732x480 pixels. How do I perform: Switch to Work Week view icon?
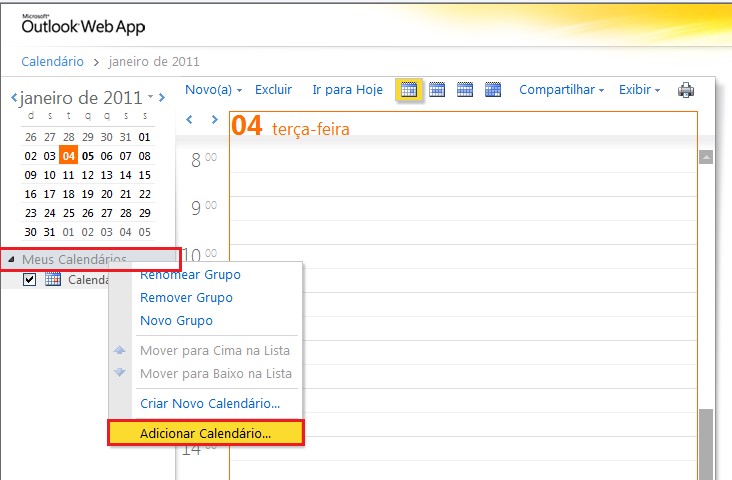(x=437, y=90)
